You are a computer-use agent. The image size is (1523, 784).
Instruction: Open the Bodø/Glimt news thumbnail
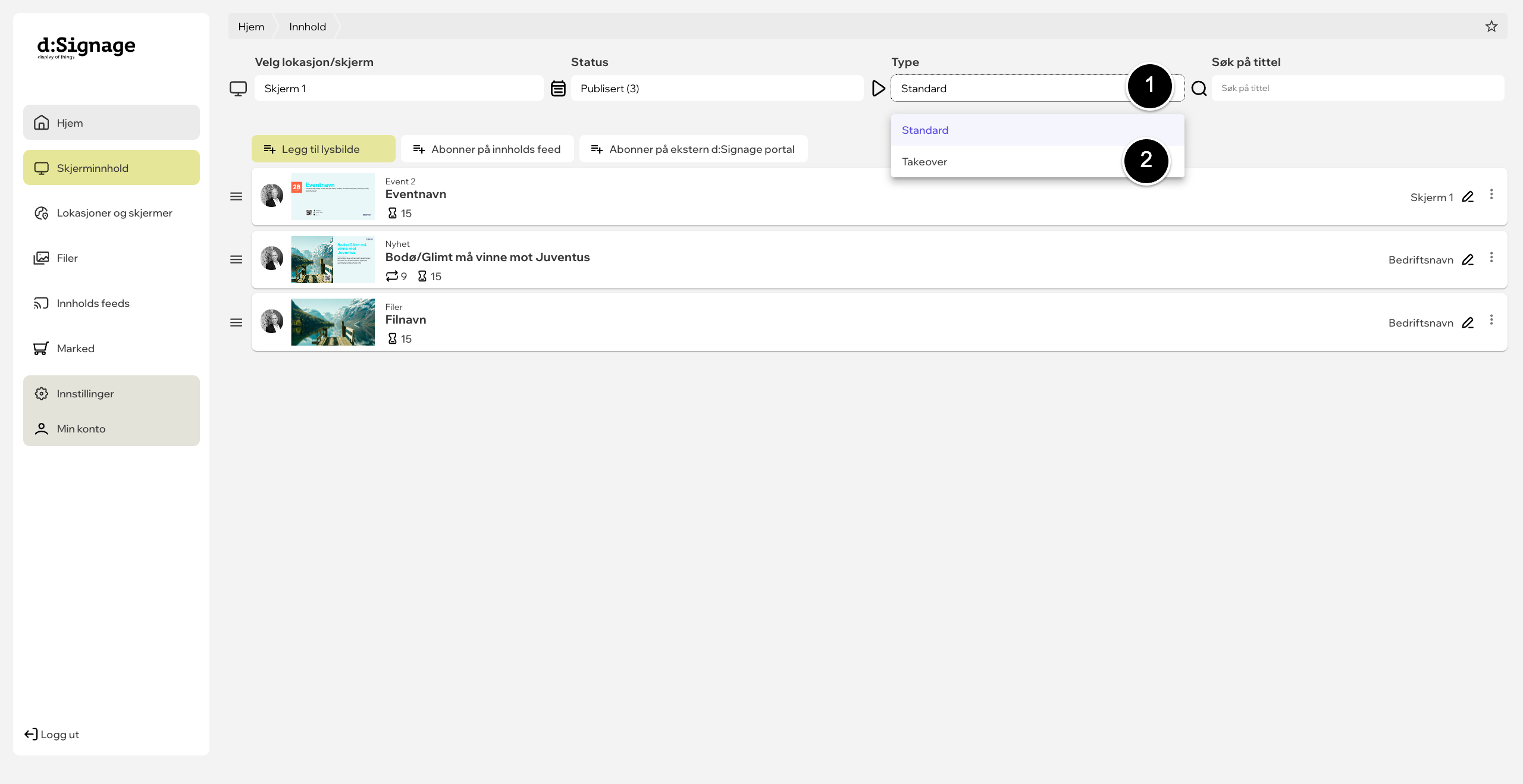333,259
